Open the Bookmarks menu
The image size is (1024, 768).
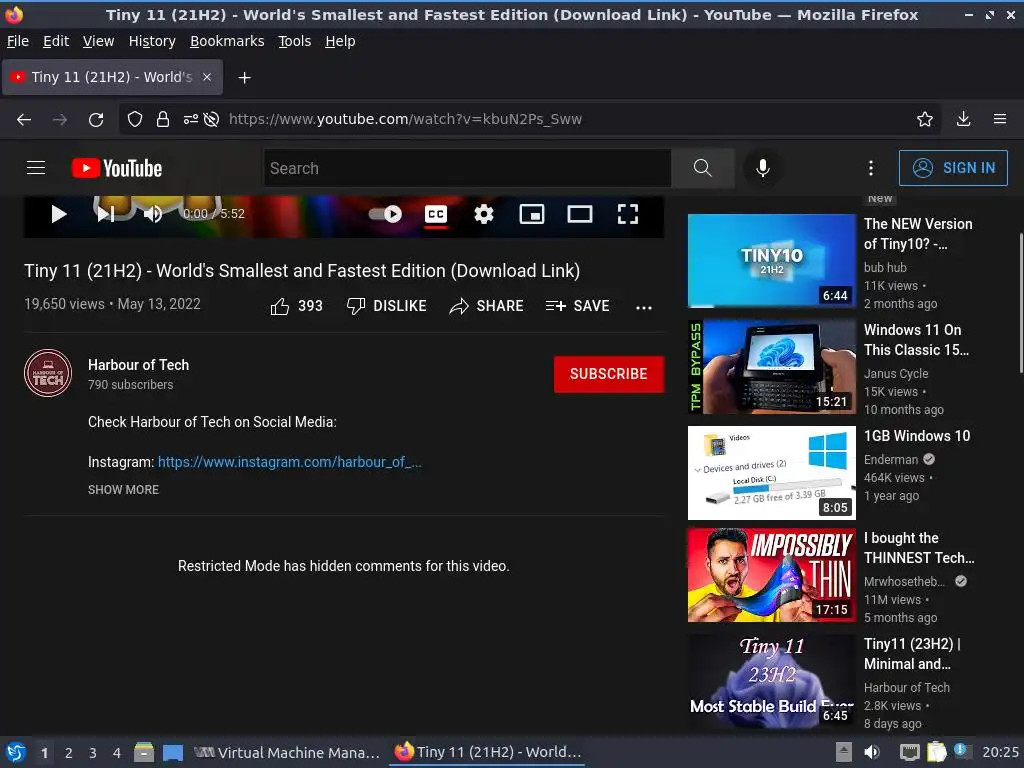pos(227,41)
